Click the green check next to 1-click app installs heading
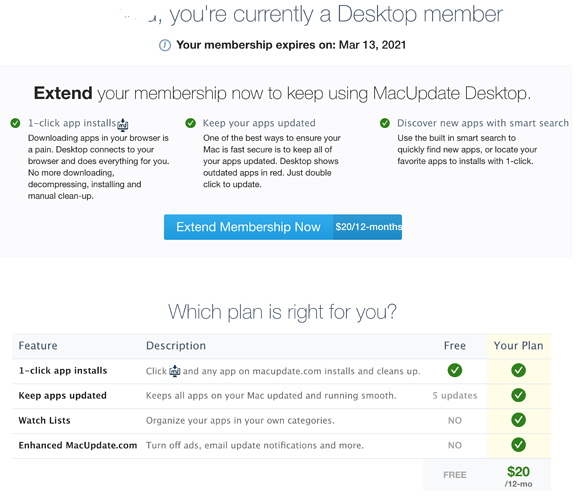 pyautogui.click(x=15, y=123)
